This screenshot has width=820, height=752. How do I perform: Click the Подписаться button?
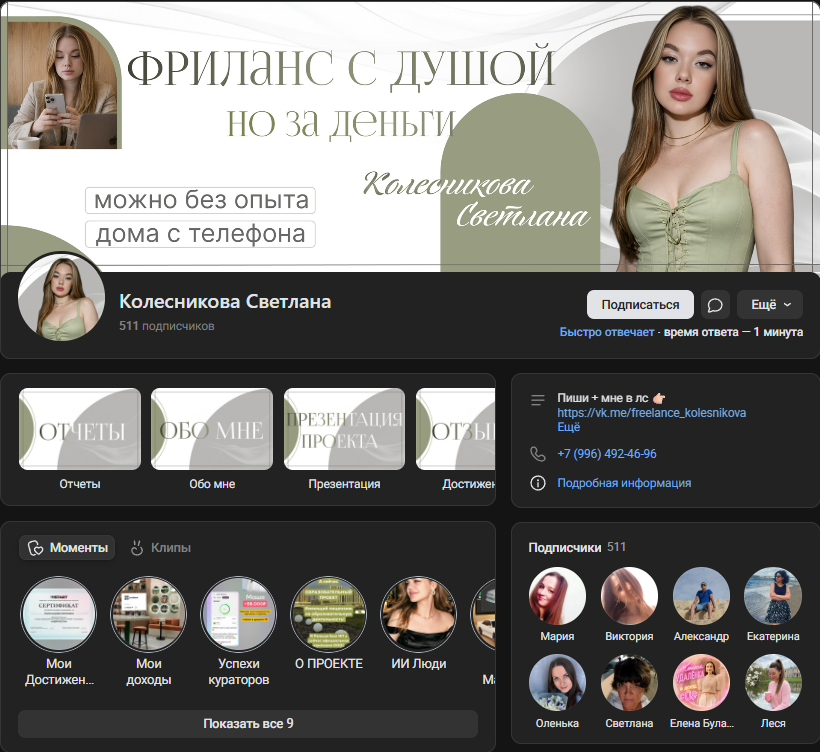tap(640, 304)
